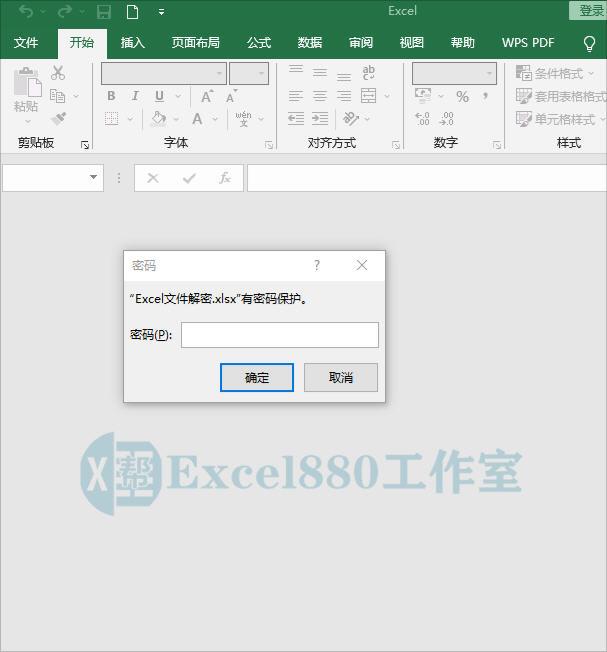Screen dimensions: 607x652
Task: Click the 取消 button in password dialog
Action: [x=341, y=378]
